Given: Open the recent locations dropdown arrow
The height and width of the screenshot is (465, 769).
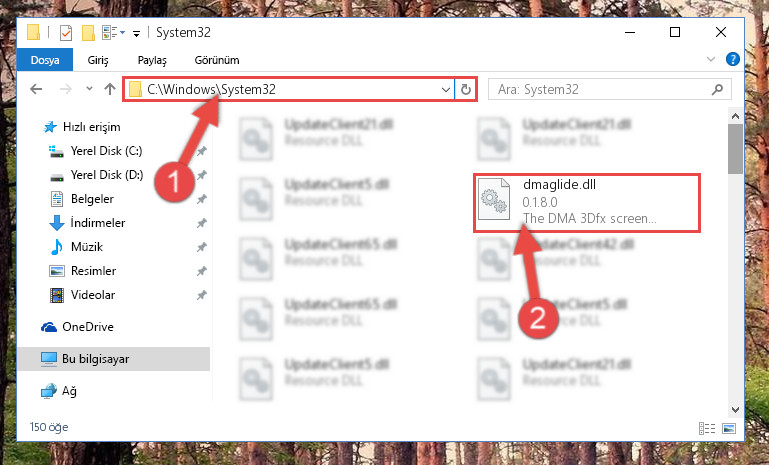Looking at the screenshot, I should pos(89,89).
